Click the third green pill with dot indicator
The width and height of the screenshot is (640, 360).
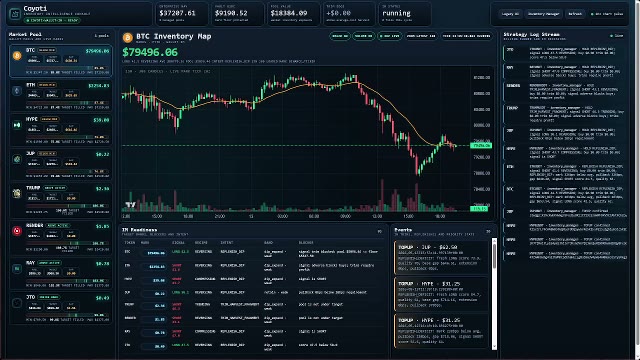(389, 36)
